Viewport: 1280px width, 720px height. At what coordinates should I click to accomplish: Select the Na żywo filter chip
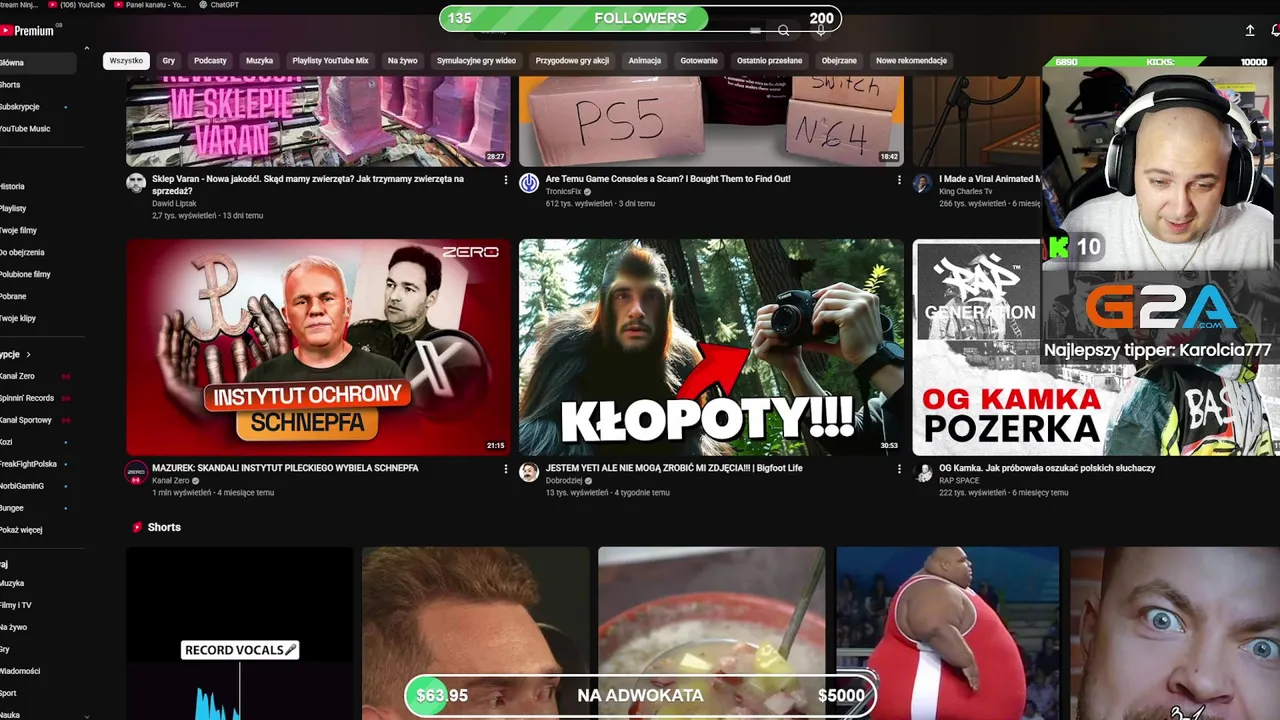pyautogui.click(x=402, y=61)
